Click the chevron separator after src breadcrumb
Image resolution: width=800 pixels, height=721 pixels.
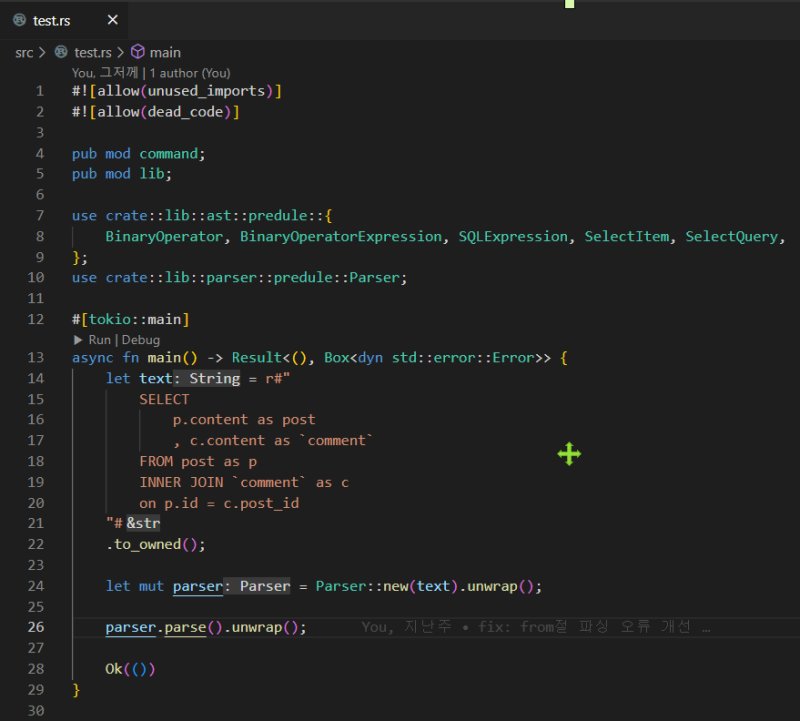tap(42, 52)
